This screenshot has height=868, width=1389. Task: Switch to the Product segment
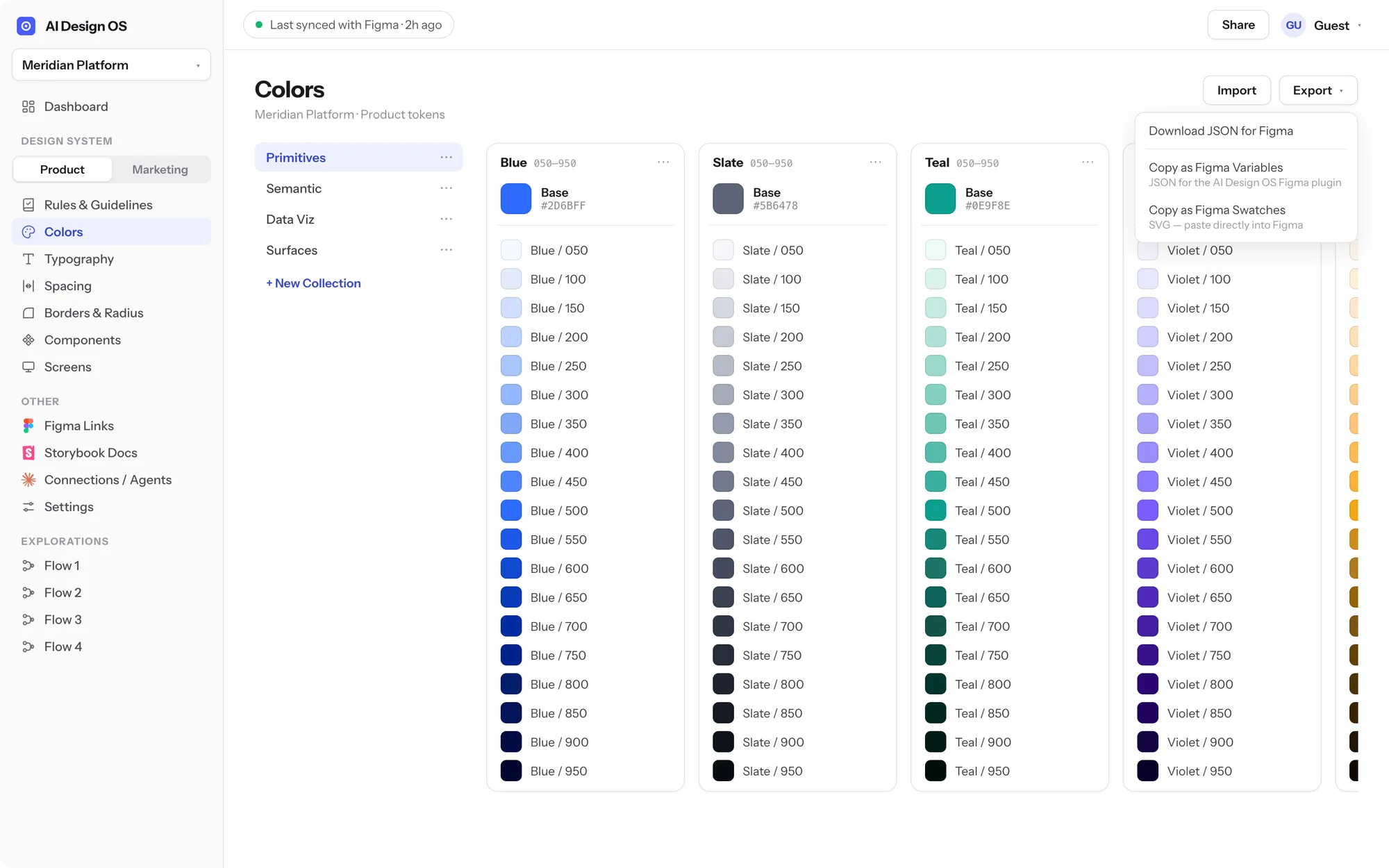tap(63, 169)
